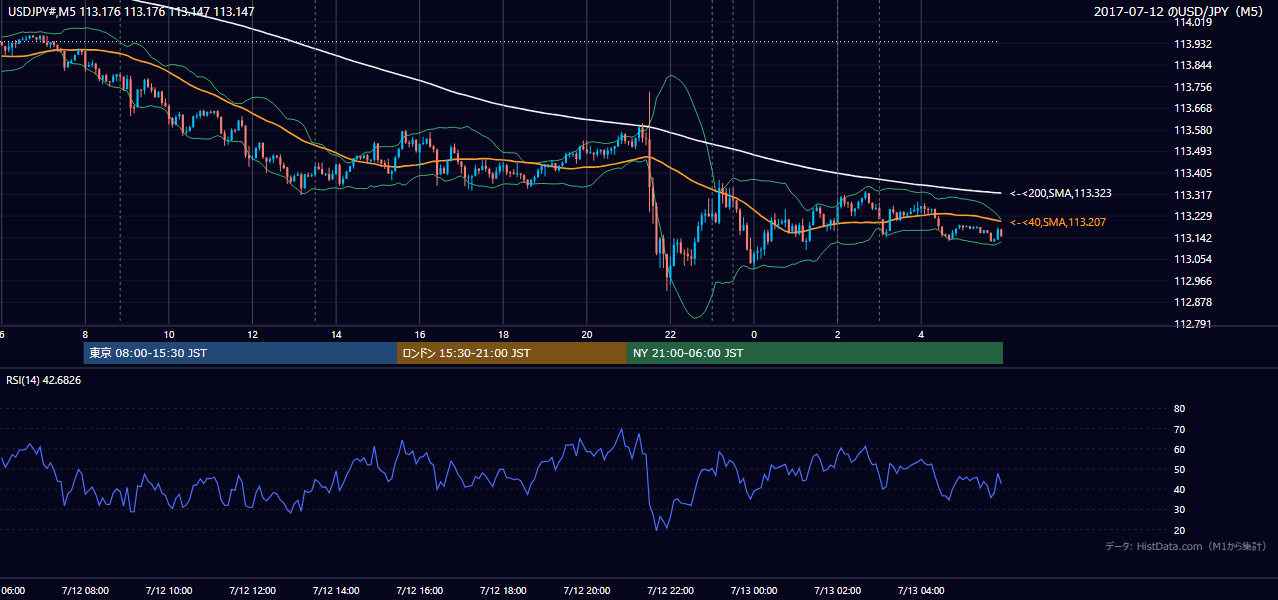Click the 7/12 18:00 time axis label
Screen dimensions: 1278x600
[503, 590]
